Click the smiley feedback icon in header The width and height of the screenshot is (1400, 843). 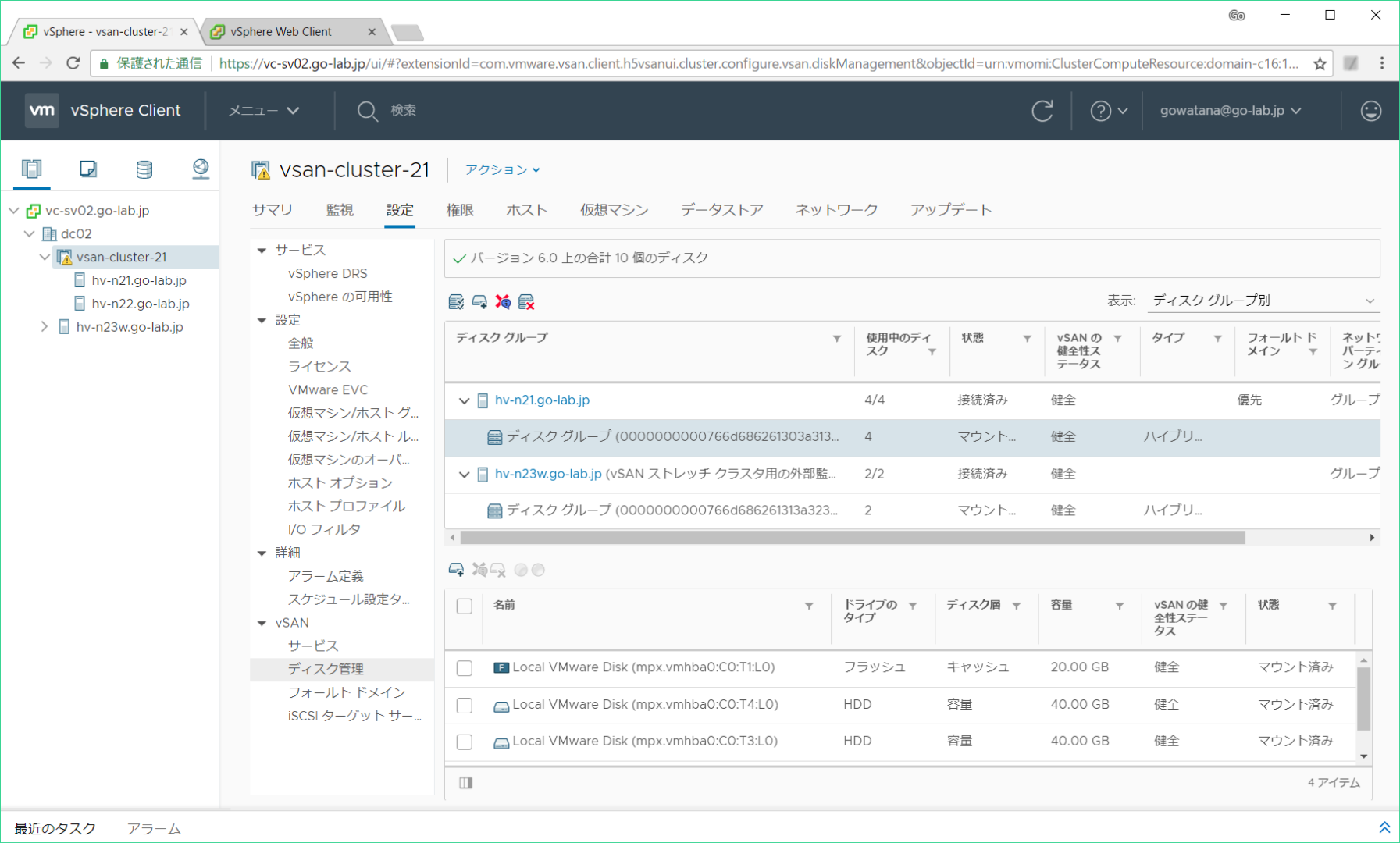click(x=1371, y=111)
